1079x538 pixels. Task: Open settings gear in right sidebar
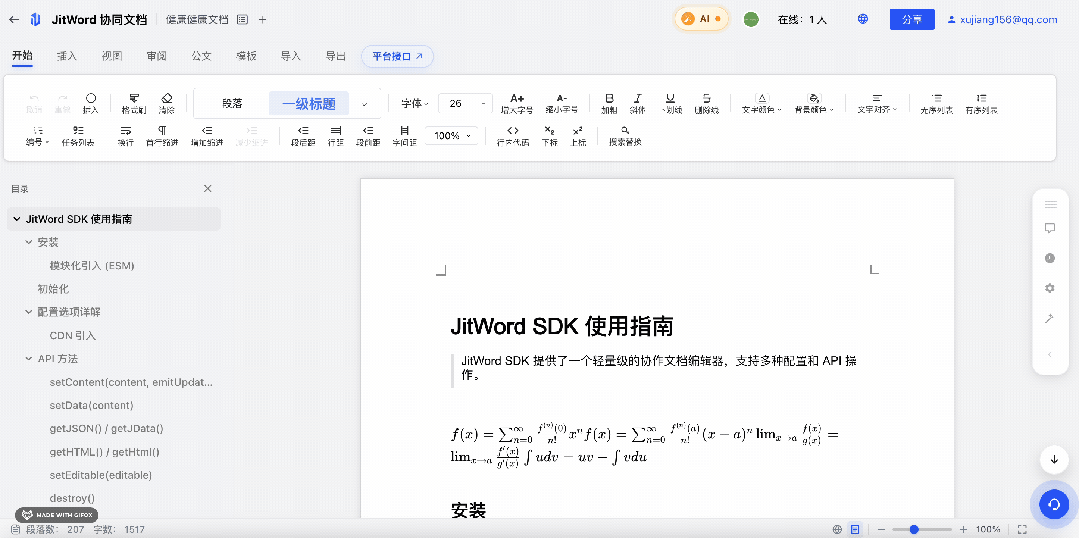1050,288
